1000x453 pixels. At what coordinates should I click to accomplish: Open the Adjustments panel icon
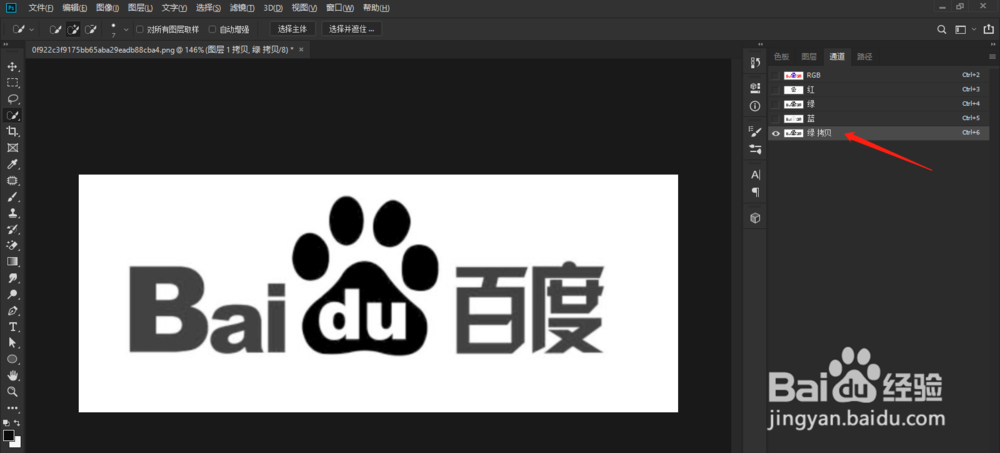(x=755, y=149)
